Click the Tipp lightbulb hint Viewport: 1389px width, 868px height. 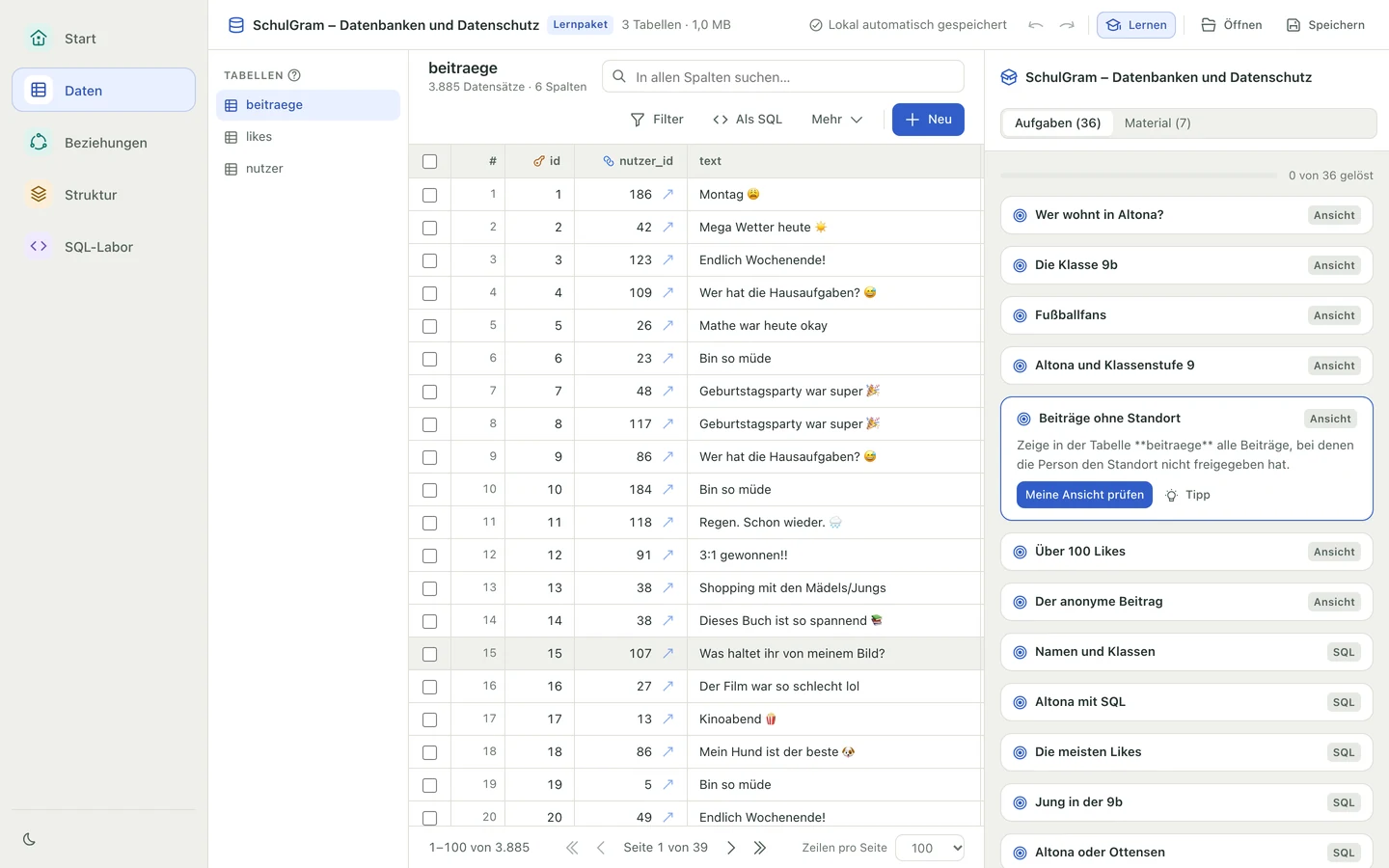tap(1187, 495)
